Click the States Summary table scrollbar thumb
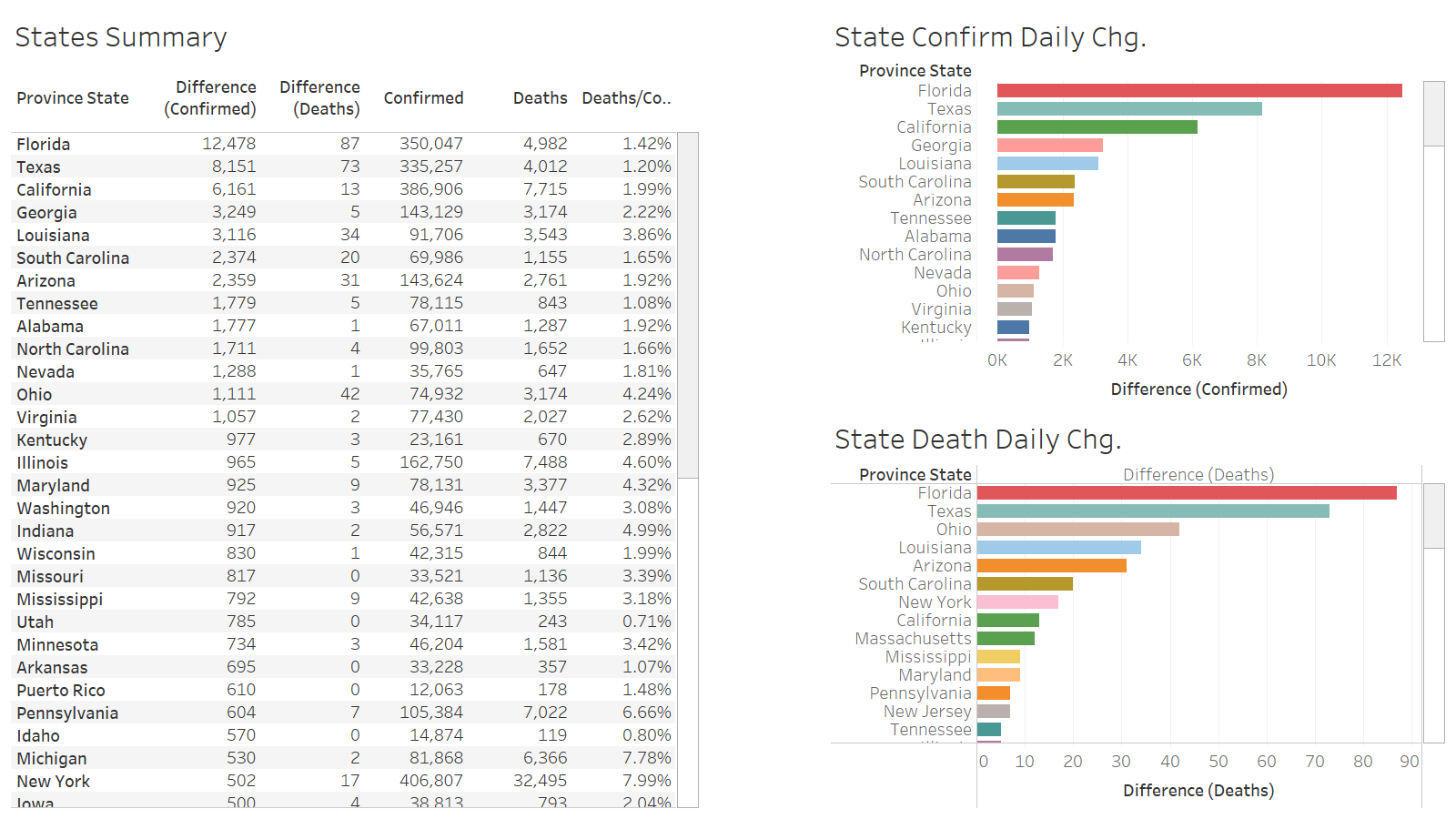Screen dimensions: 1456x819 pyautogui.click(x=689, y=305)
